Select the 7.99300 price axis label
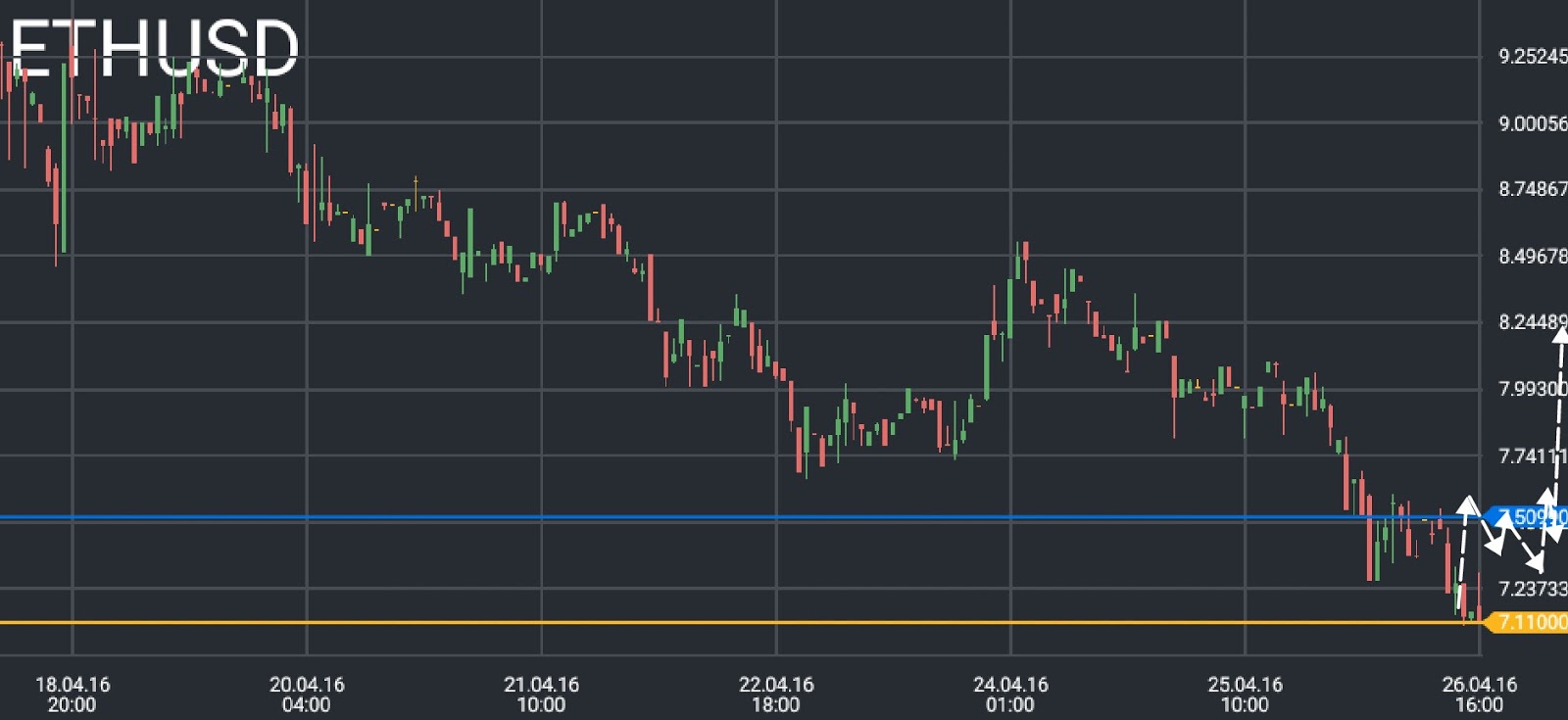 tap(1533, 388)
